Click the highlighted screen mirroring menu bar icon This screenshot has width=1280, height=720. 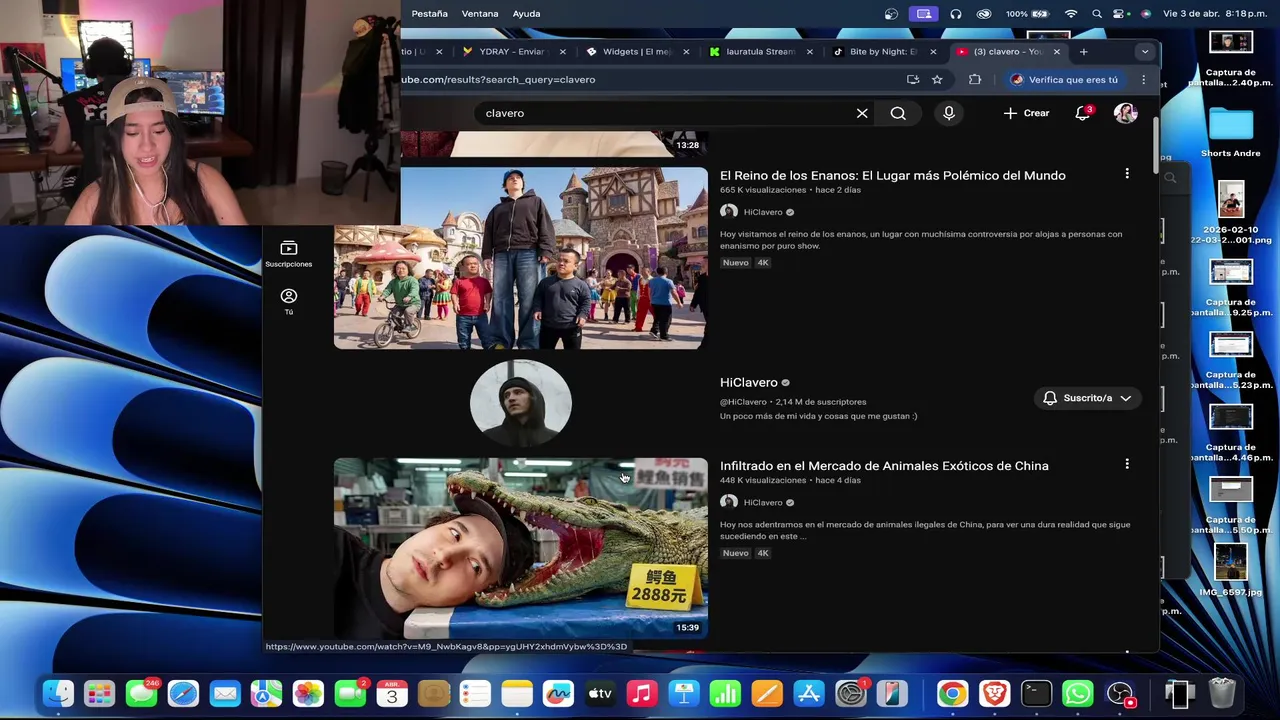(923, 14)
